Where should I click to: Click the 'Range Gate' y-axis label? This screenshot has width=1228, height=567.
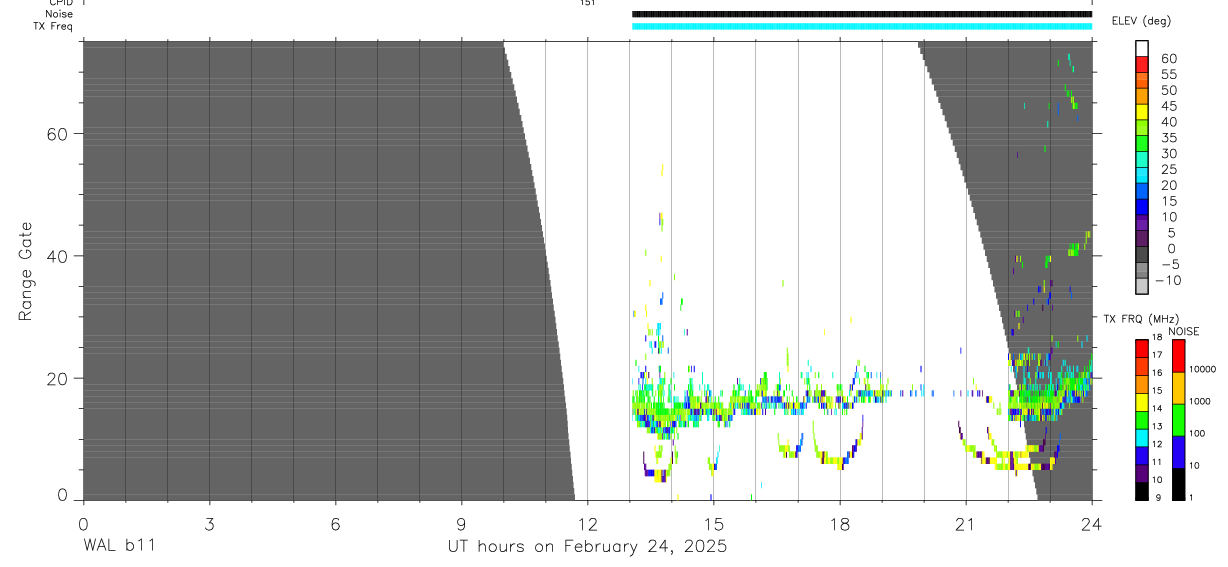(26, 272)
